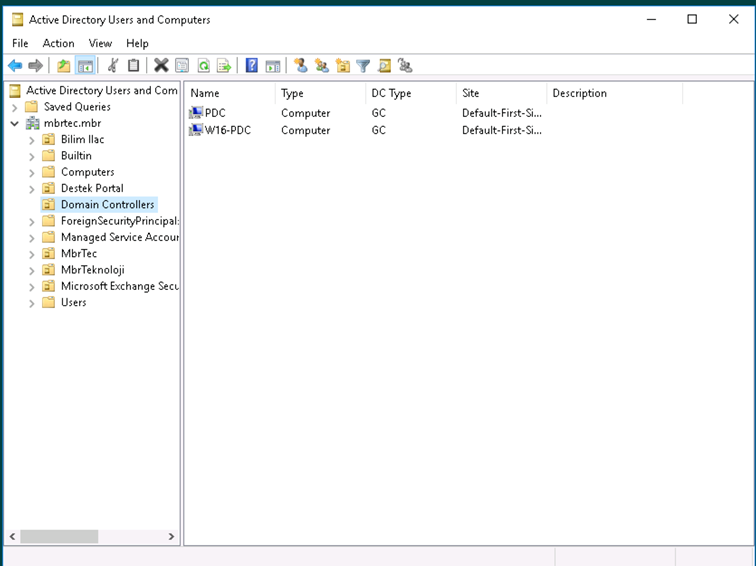The width and height of the screenshot is (756, 566).
Task: Sort by Description column header
Action: click(x=615, y=93)
